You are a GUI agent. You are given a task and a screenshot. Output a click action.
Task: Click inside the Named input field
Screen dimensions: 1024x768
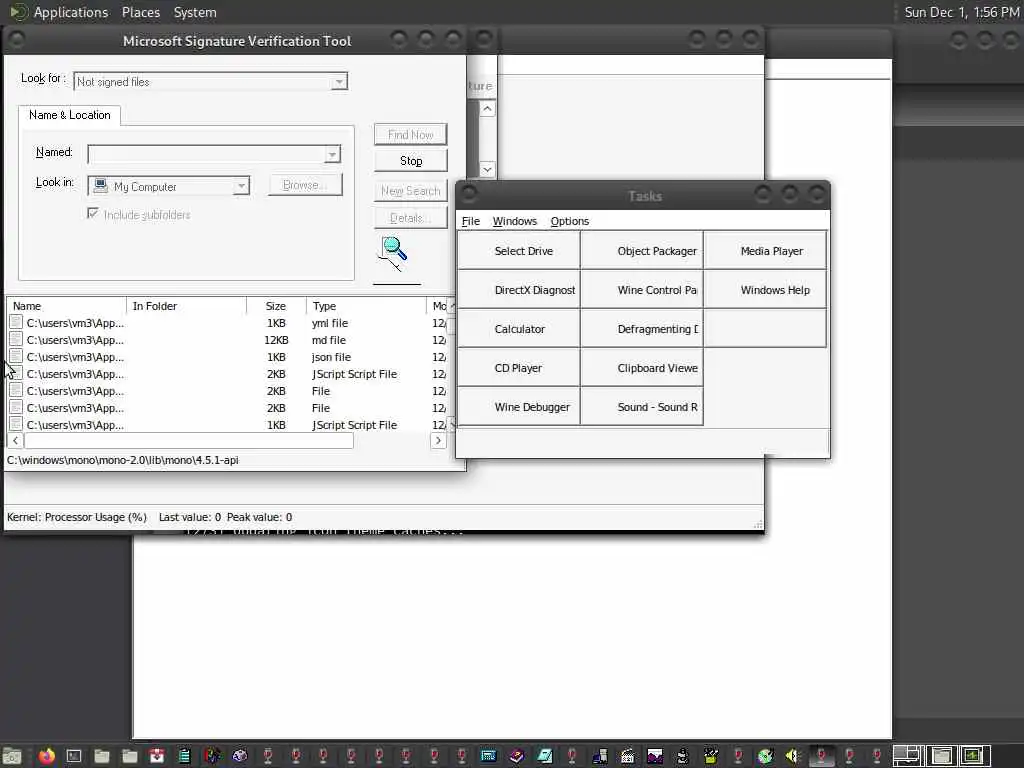coord(206,154)
